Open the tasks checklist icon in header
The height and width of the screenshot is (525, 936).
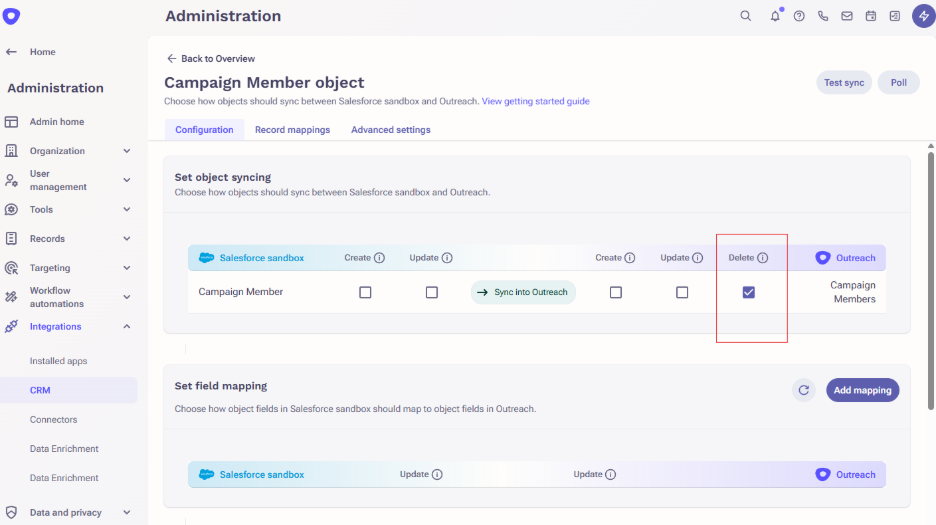click(x=895, y=16)
